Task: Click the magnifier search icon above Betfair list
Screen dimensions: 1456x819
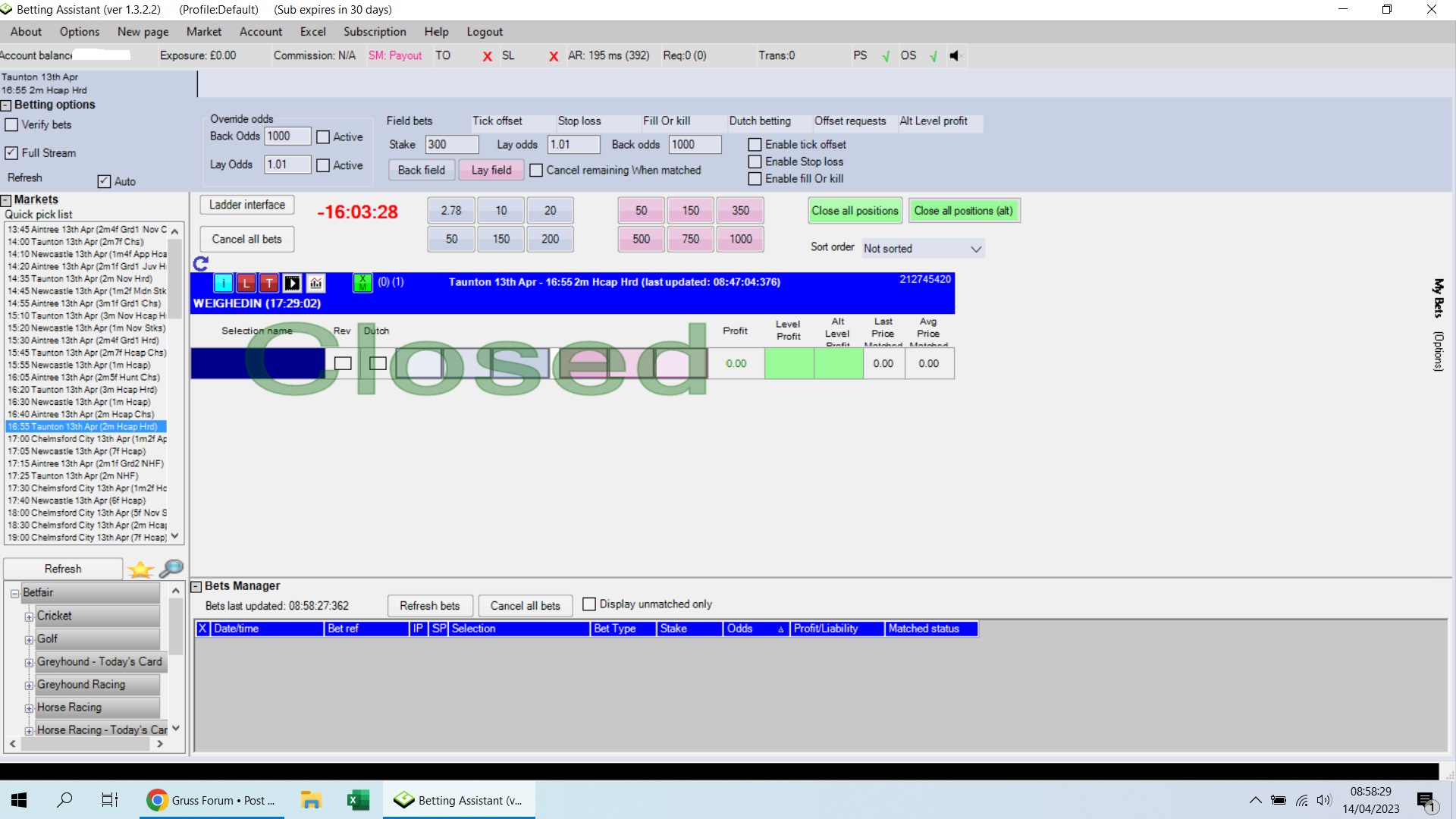Action: (x=171, y=569)
